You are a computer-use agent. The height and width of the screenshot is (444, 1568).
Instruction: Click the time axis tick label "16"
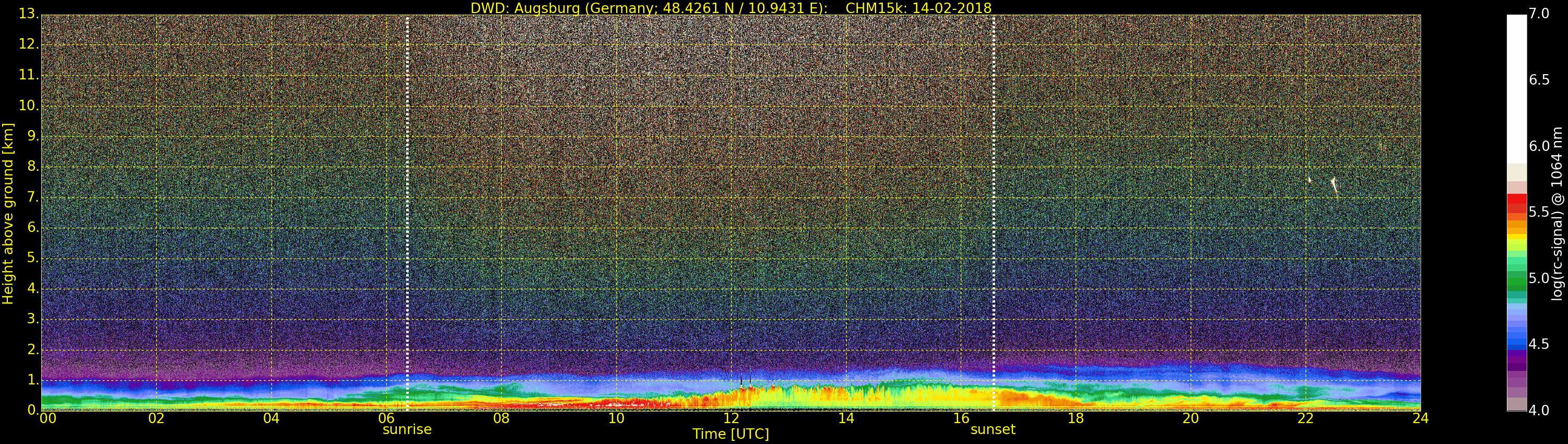[961, 418]
